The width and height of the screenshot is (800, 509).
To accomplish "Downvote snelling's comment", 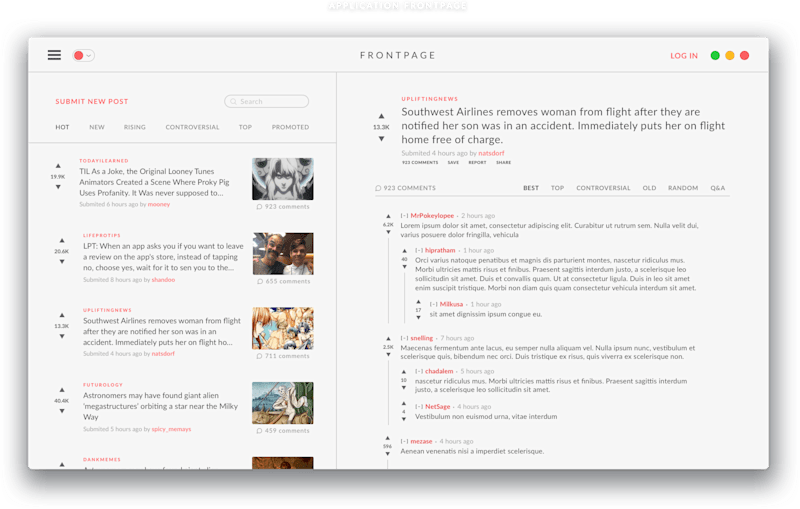I will click(388, 355).
